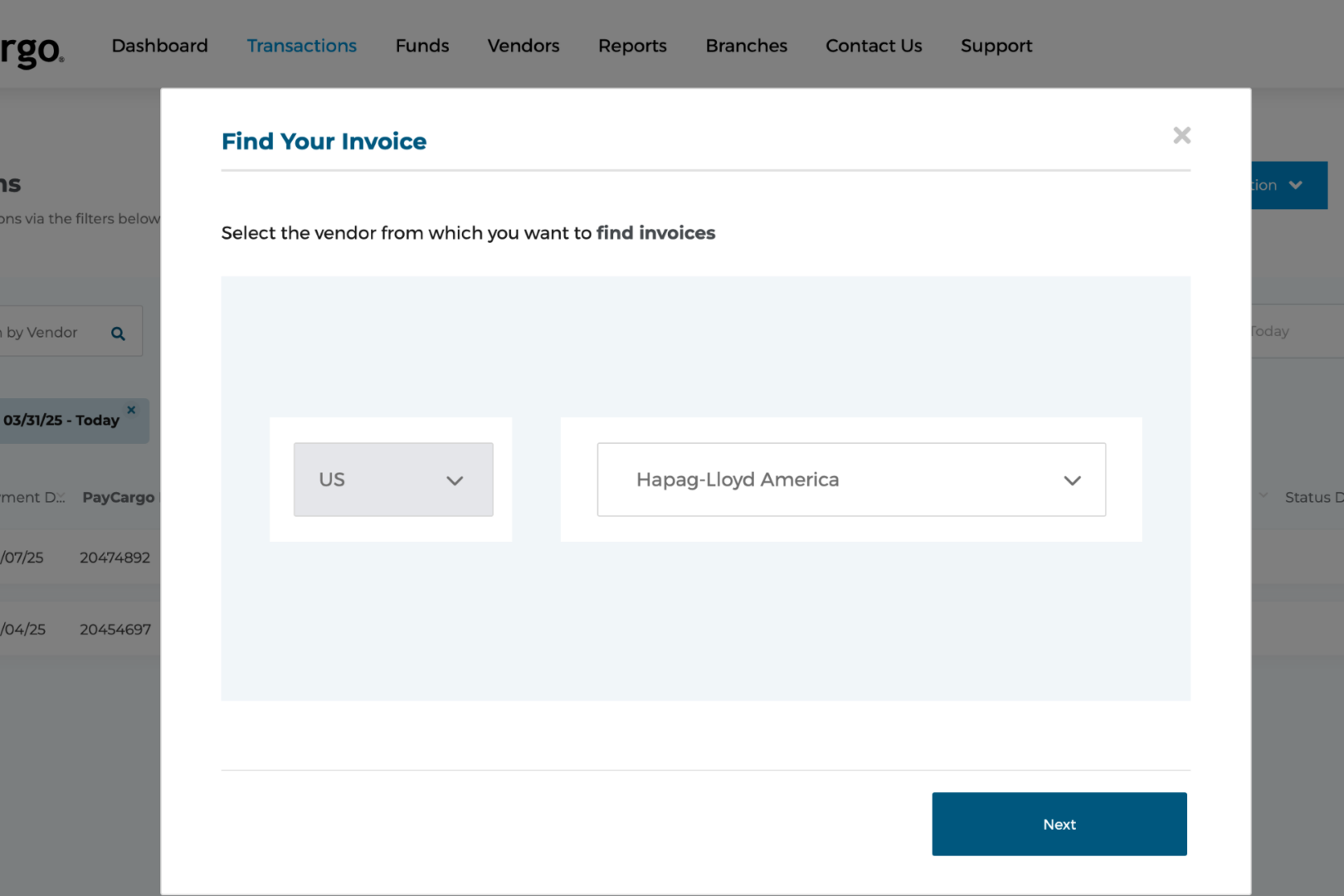Click the Today date field
Viewport: 1344px width, 896px height.
pos(1298,331)
